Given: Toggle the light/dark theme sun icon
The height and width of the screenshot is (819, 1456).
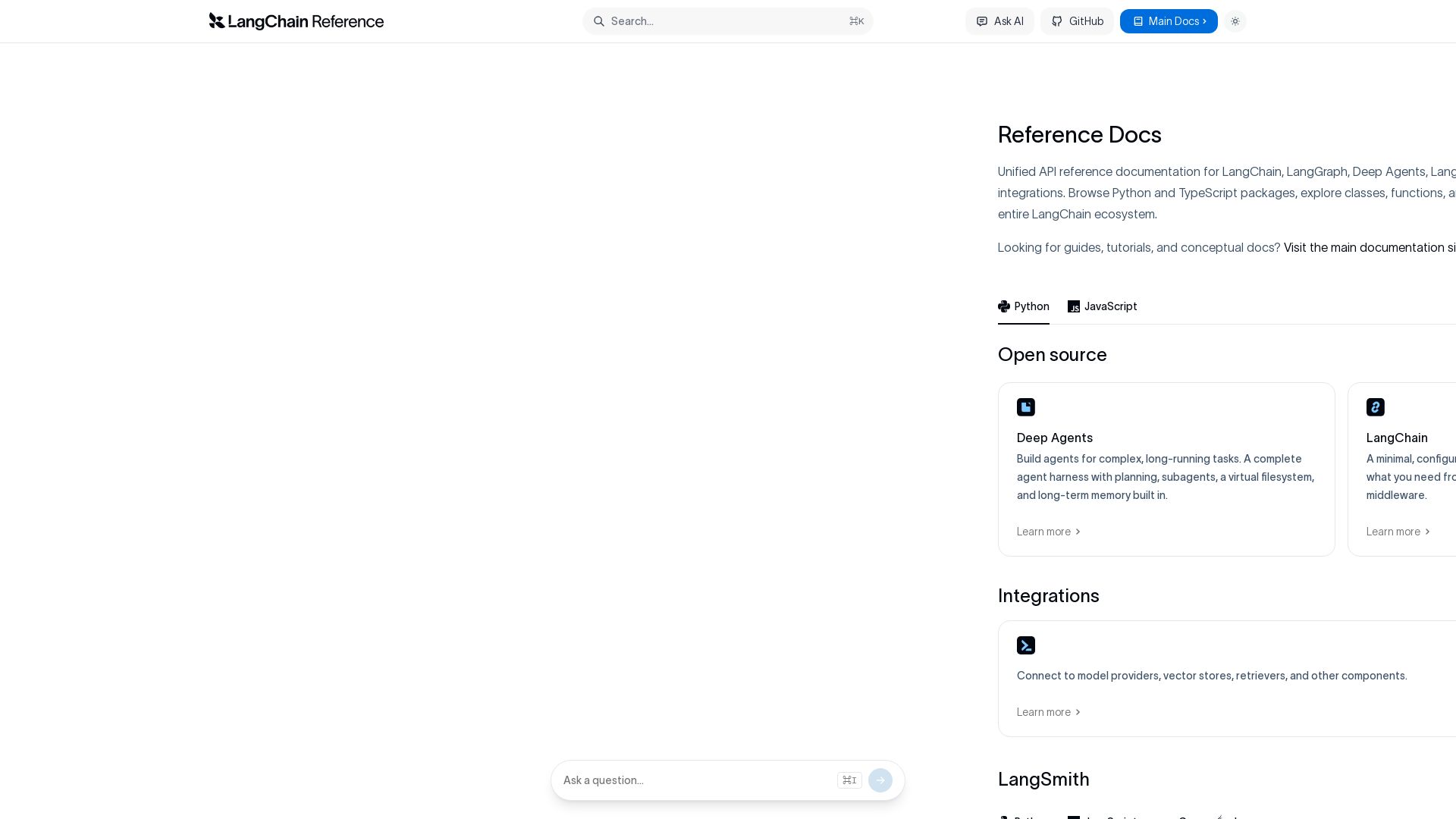Looking at the screenshot, I should [x=1235, y=21].
